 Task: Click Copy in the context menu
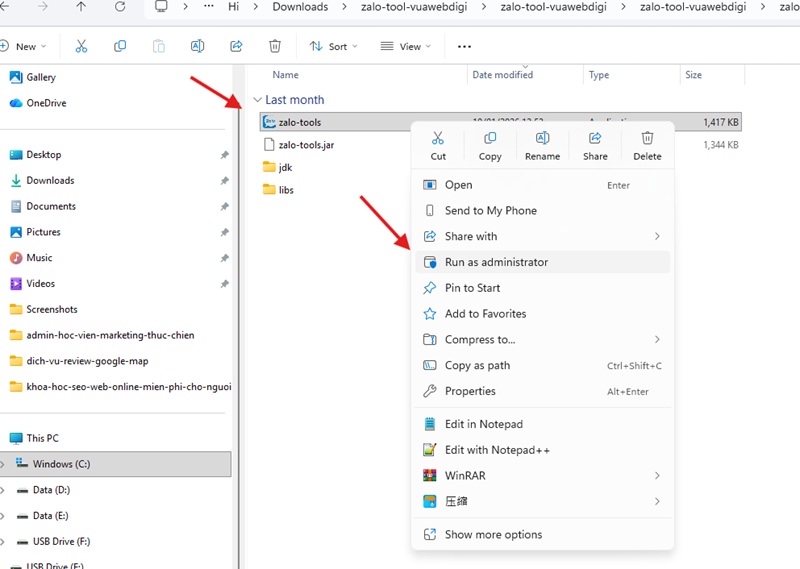pyautogui.click(x=490, y=146)
